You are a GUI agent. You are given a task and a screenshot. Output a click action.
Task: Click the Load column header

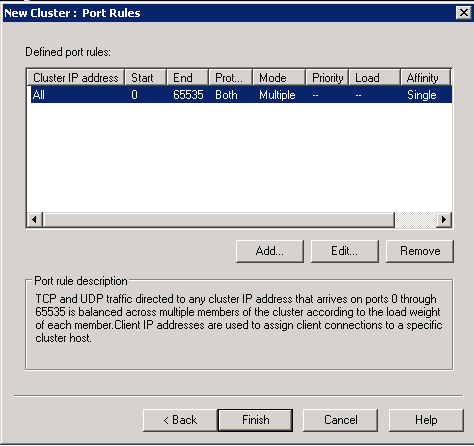pyautogui.click(x=375, y=78)
